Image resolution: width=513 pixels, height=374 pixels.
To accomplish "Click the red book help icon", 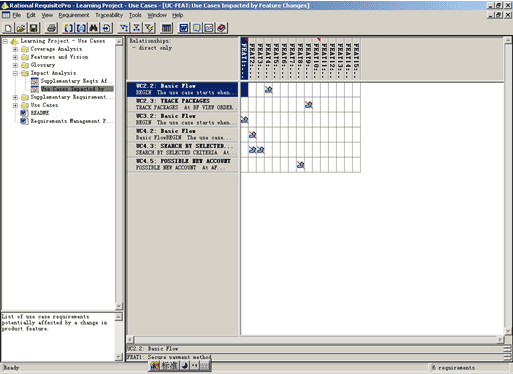I will point(222,28).
